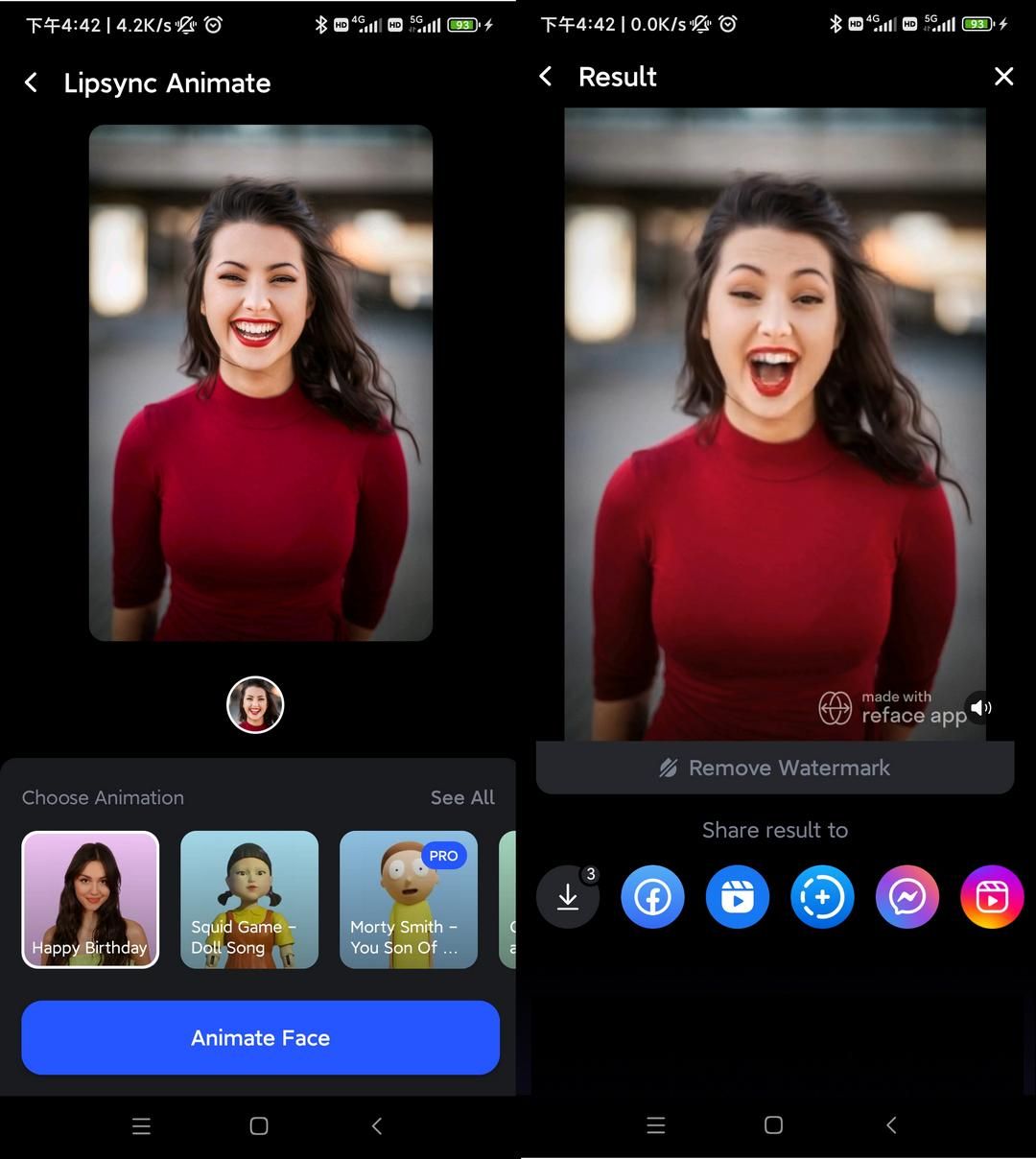Screen dimensions: 1036x1159
Task: Close the Result screen with X
Action: (x=1003, y=77)
